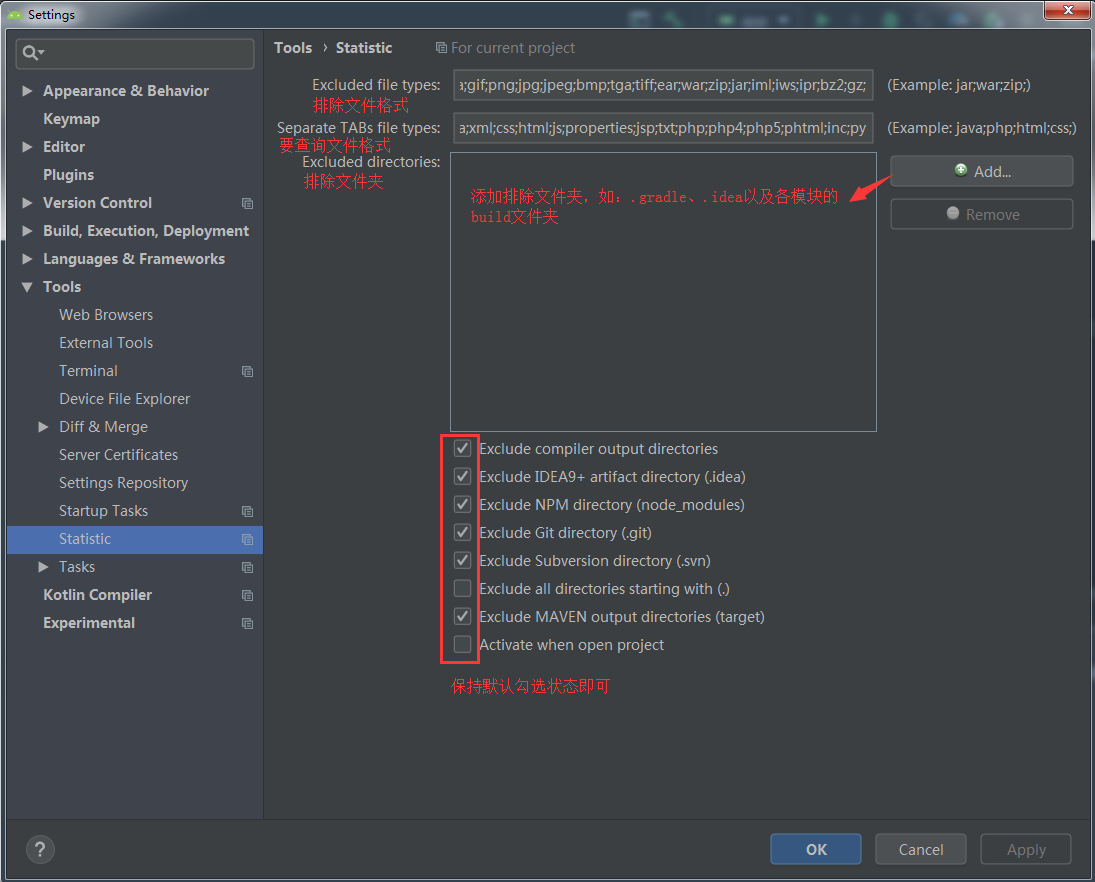Enable 'Exclude all directories starting with (.)'
The width and height of the screenshot is (1095, 882).
462,588
